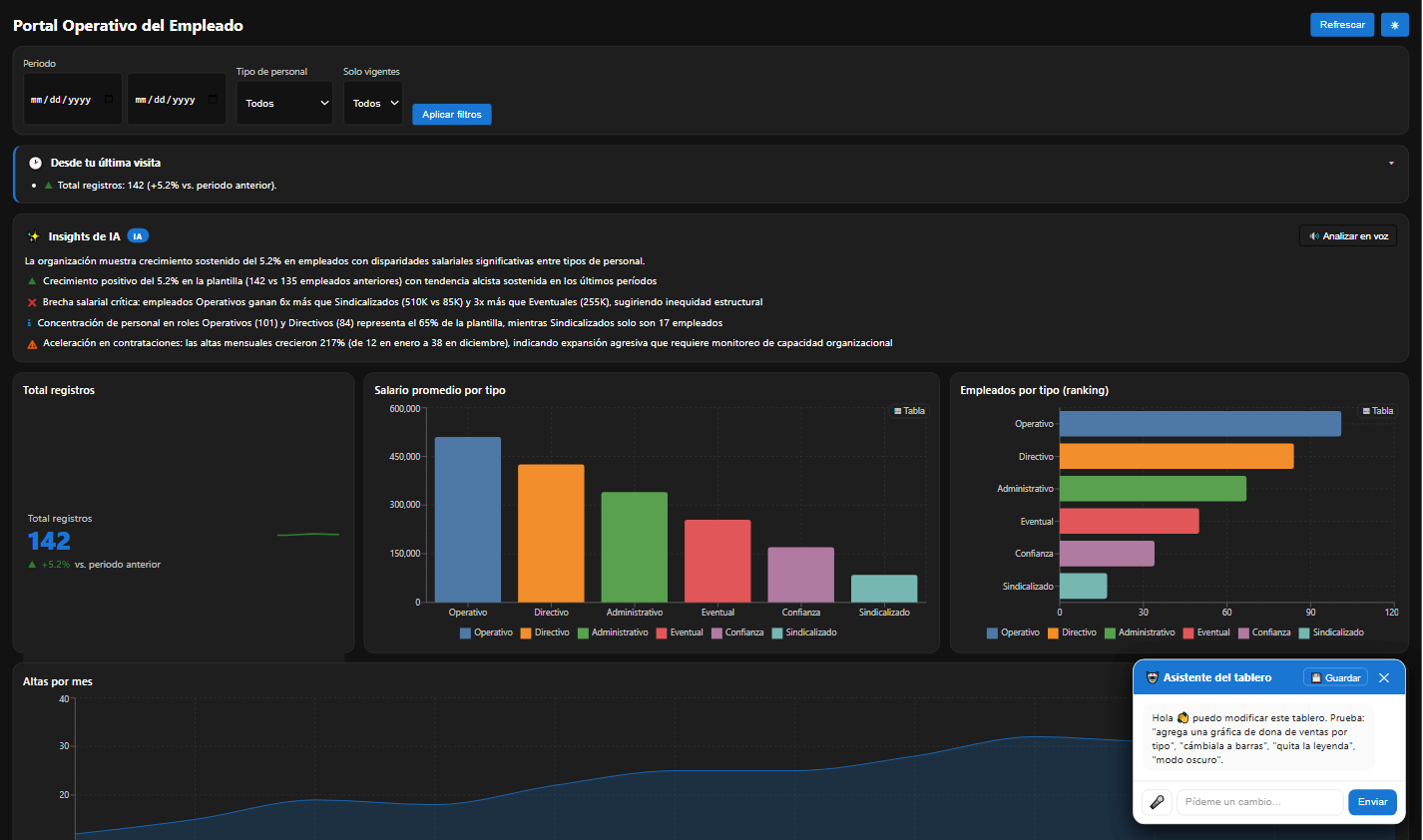This screenshot has height=840, width=1423.
Task: Click the green up arrow under the 142 value
Action: coord(32,565)
